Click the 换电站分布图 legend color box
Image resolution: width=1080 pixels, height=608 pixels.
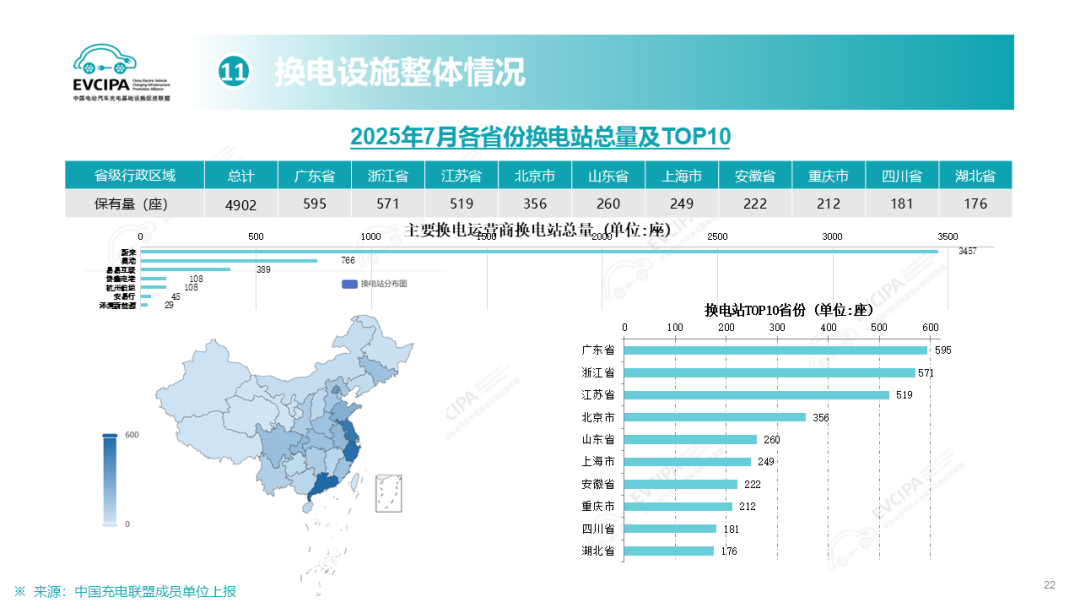[349, 284]
